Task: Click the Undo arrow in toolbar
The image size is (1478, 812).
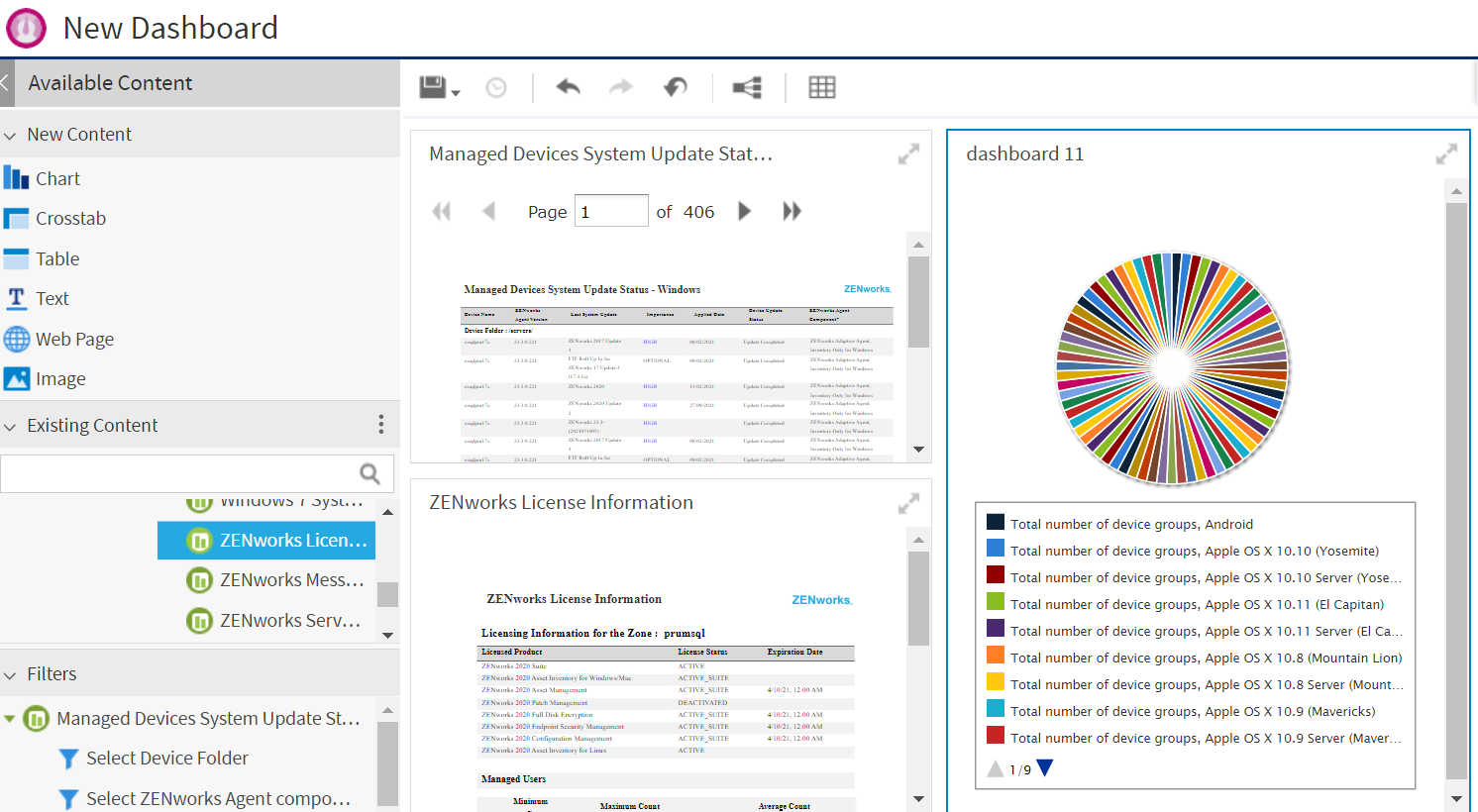Action: pyautogui.click(x=568, y=88)
